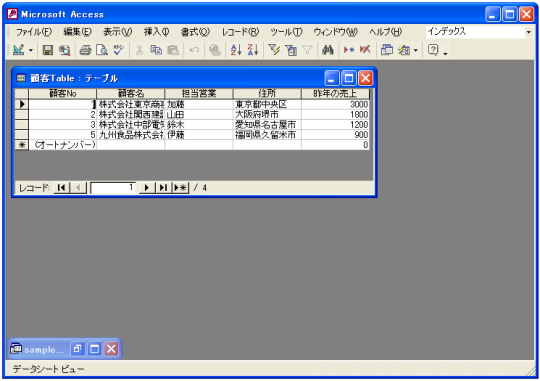Viewport: 540px width, 381px height.
Task: Go to next record in navigator
Action: 147,188
